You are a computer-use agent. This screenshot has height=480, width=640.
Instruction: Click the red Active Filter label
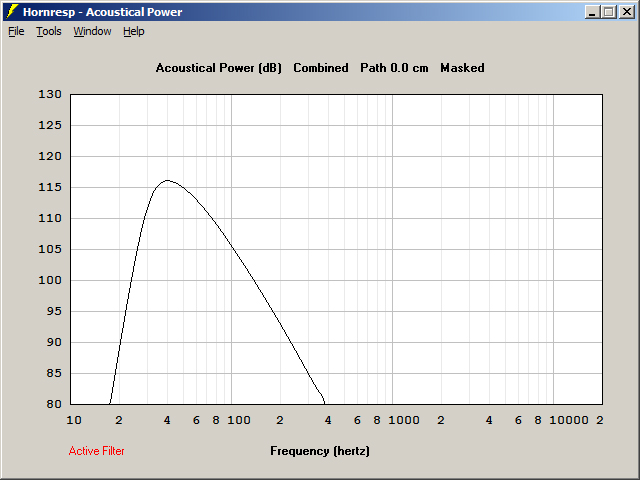pos(96,451)
